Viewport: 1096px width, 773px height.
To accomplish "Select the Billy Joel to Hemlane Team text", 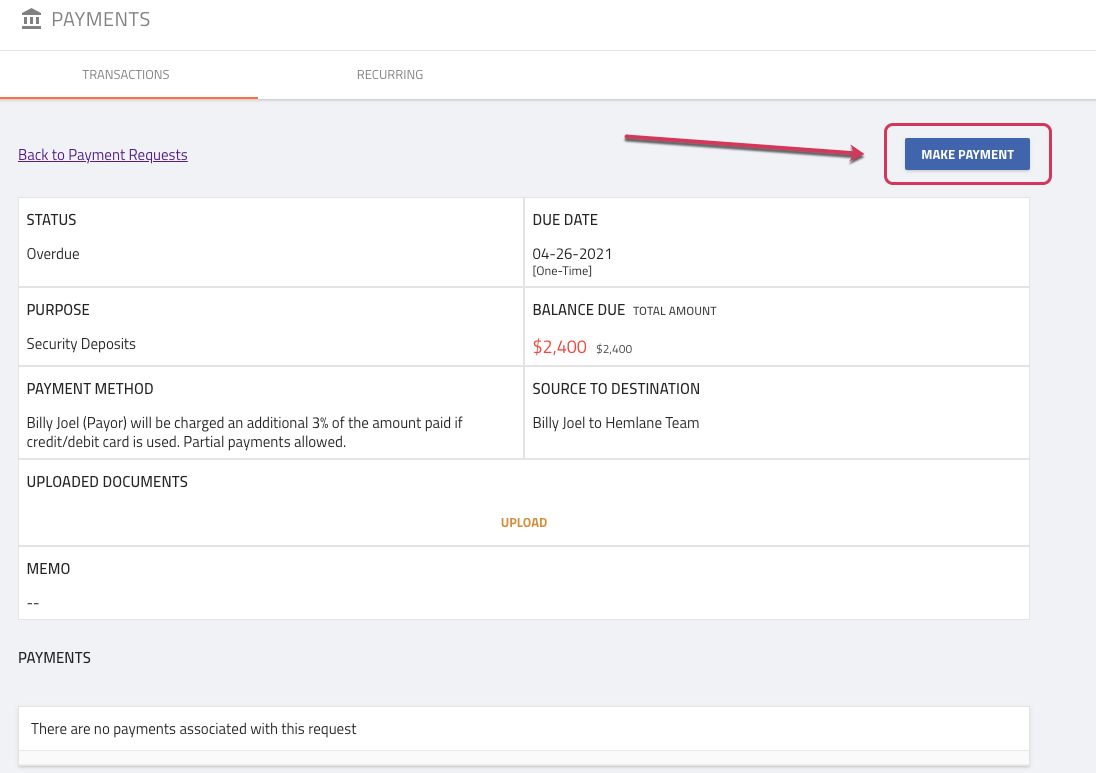I will 616,423.
